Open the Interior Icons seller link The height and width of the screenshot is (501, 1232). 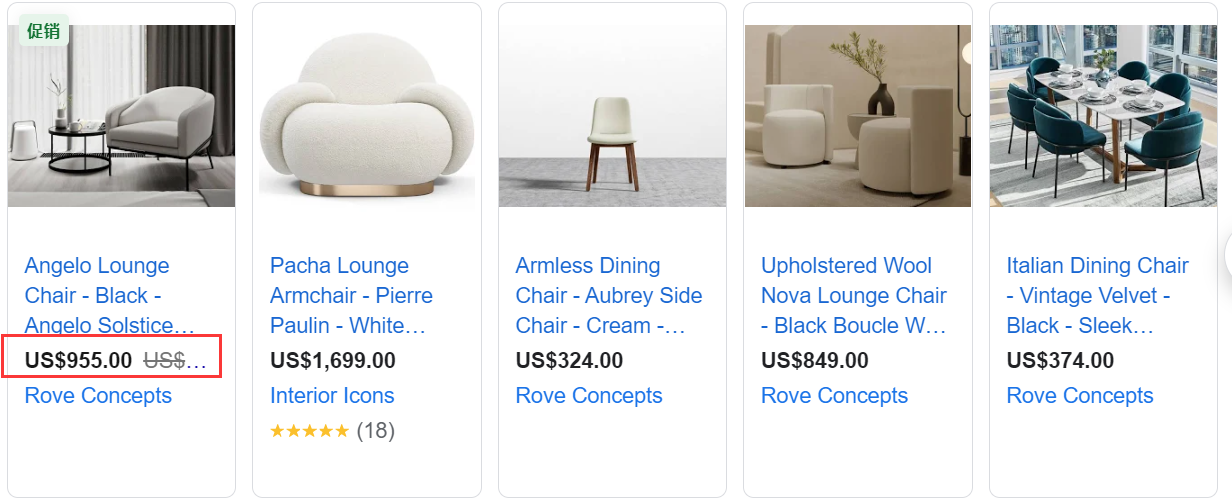332,395
